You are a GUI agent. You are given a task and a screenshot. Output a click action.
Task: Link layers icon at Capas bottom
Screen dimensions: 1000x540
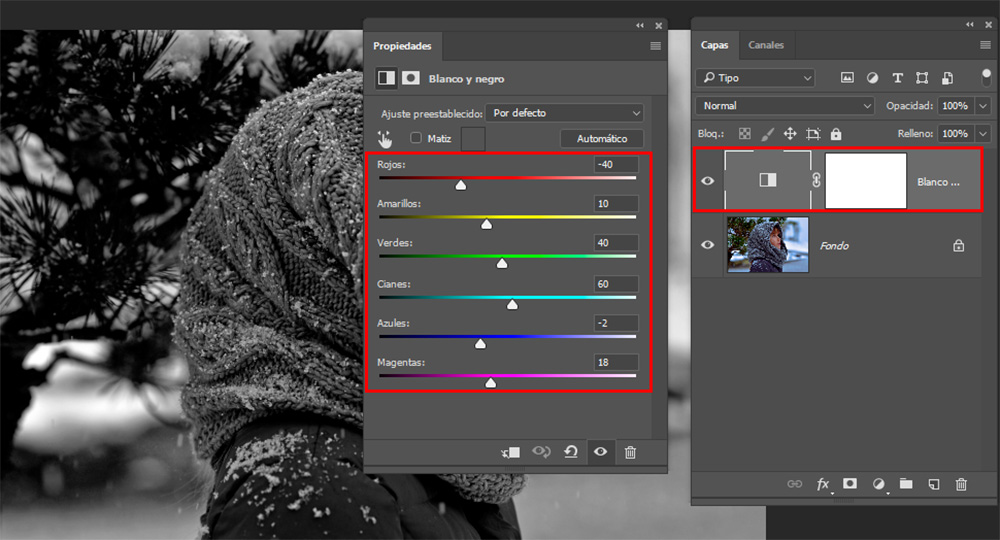coord(795,484)
